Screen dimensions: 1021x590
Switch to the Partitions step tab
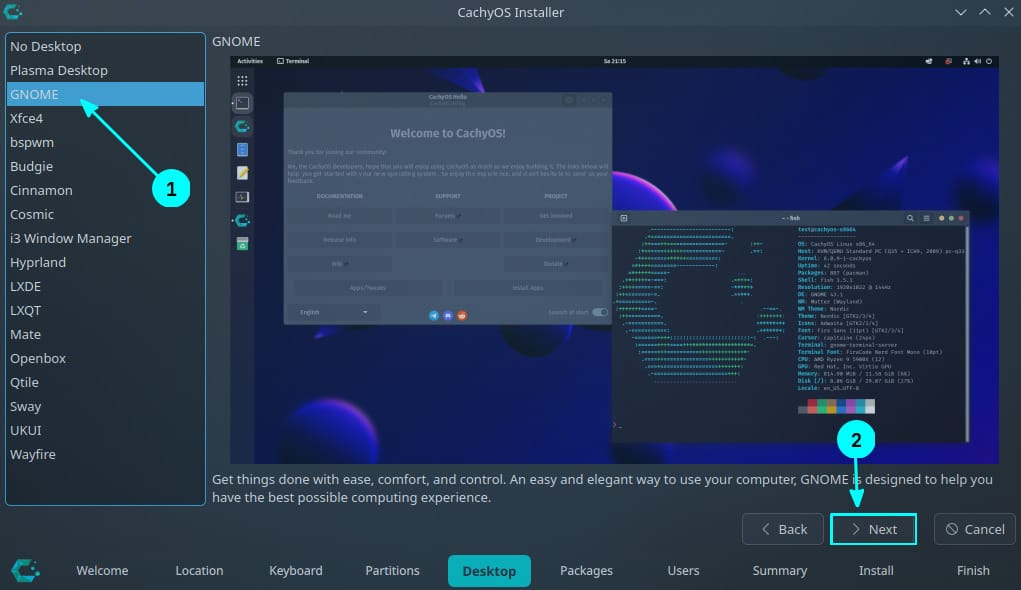pyautogui.click(x=392, y=570)
